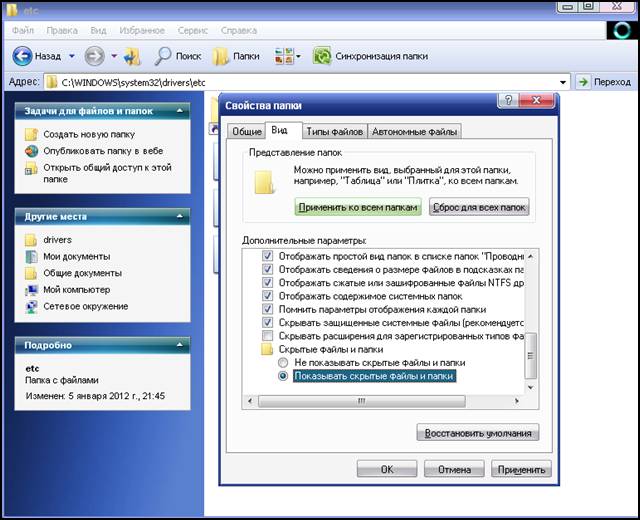Enable Скрывать расширения для зарегистрированных типов

(267, 336)
